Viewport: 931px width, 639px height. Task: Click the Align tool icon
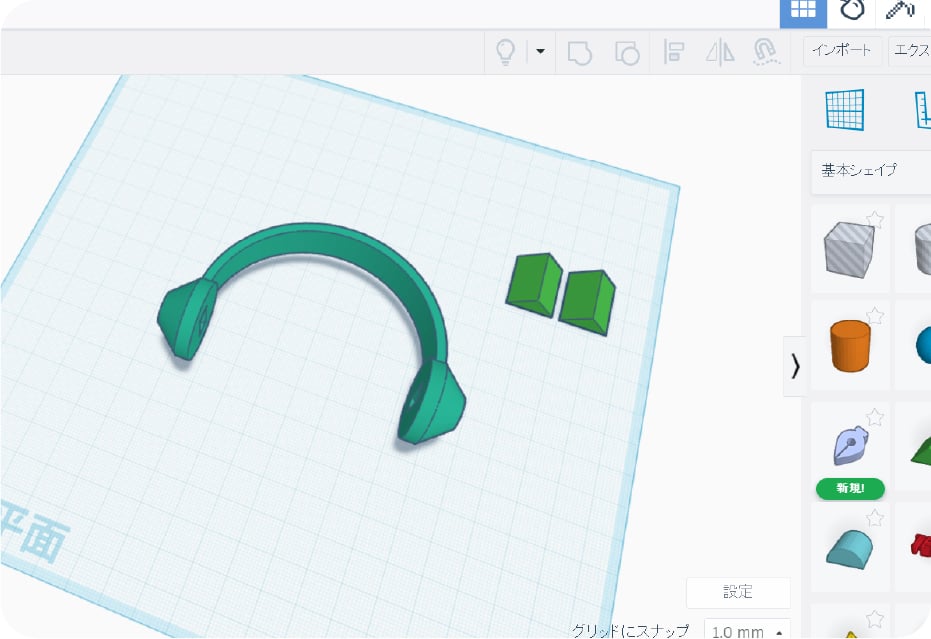click(674, 52)
